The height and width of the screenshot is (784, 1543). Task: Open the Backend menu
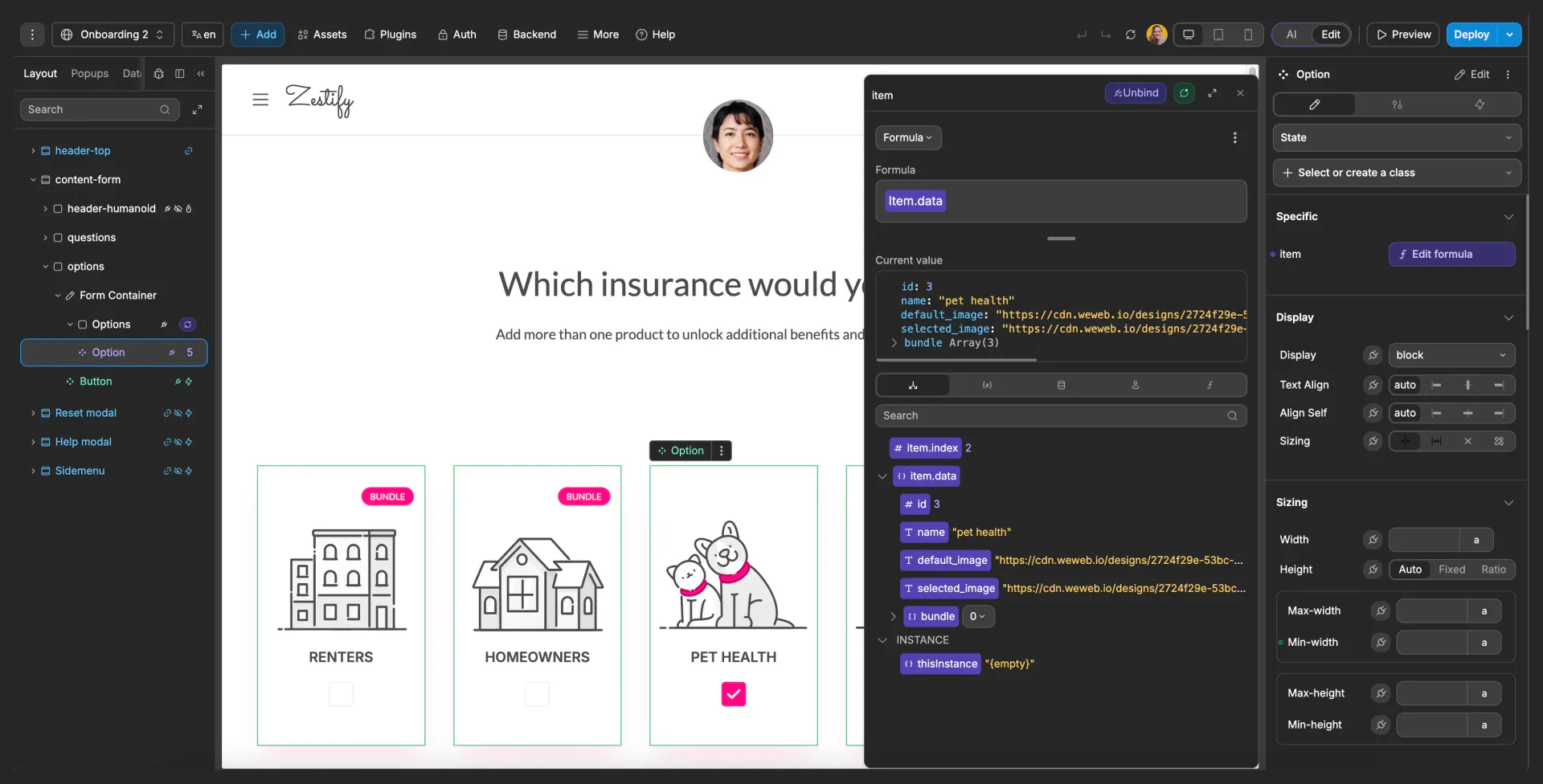pyautogui.click(x=527, y=35)
